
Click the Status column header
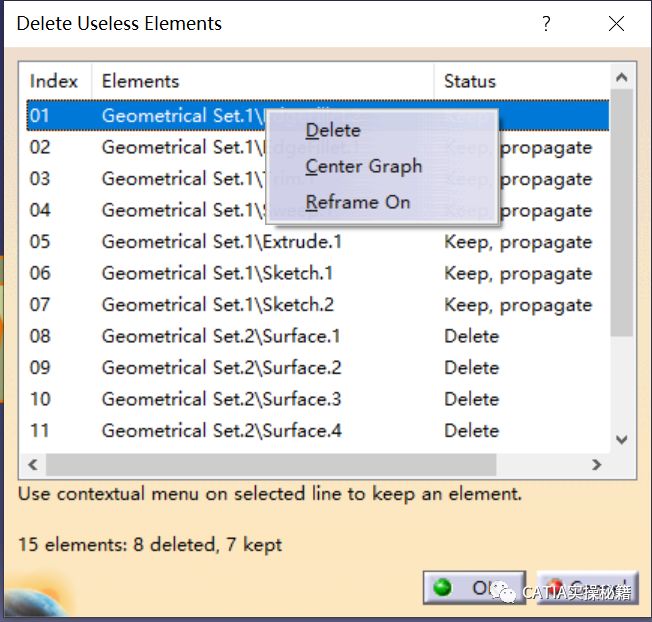coord(520,81)
